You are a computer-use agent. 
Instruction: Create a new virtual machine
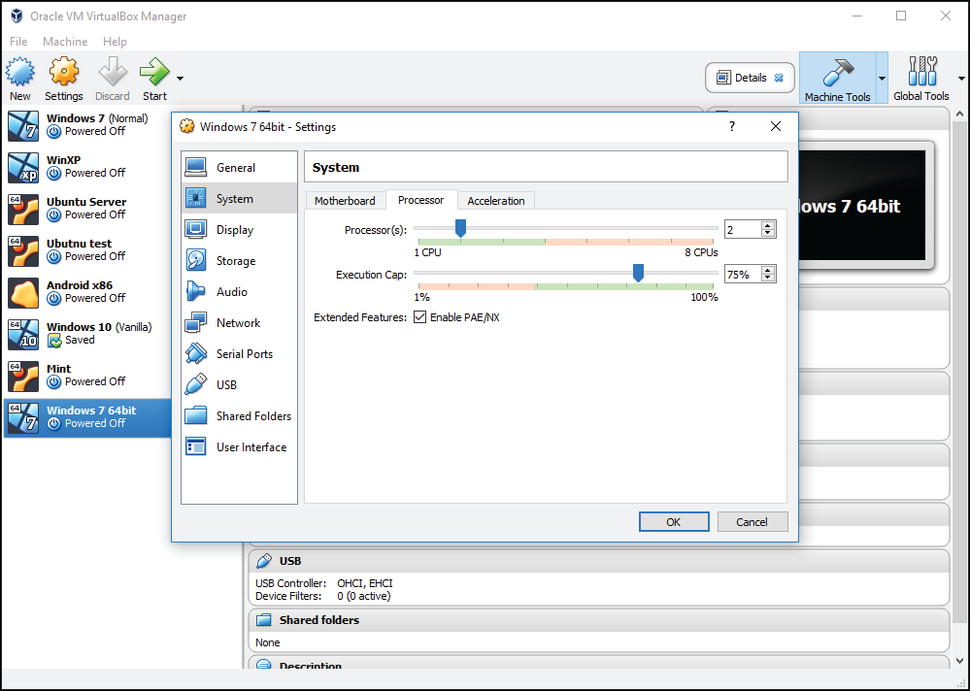pos(20,75)
